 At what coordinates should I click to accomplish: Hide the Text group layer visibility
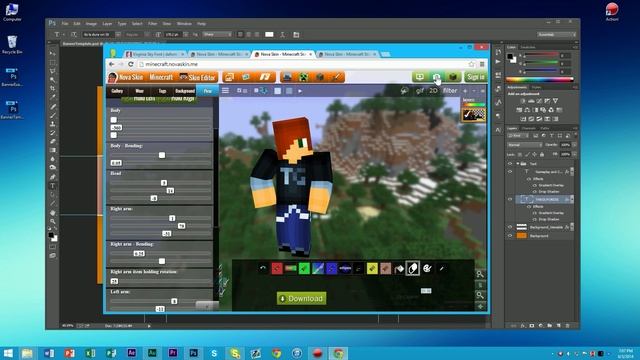pyautogui.click(x=510, y=164)
